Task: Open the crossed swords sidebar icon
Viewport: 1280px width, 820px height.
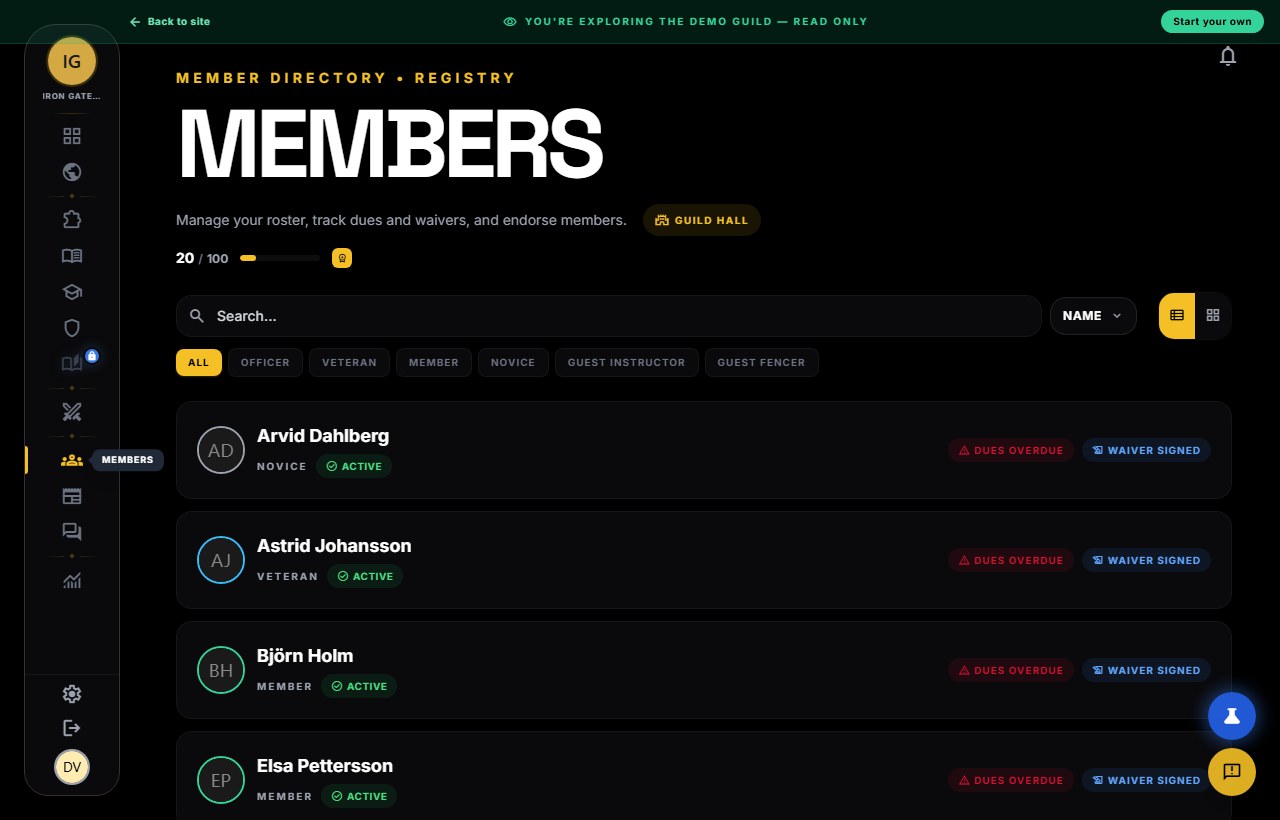Action: 72,412
